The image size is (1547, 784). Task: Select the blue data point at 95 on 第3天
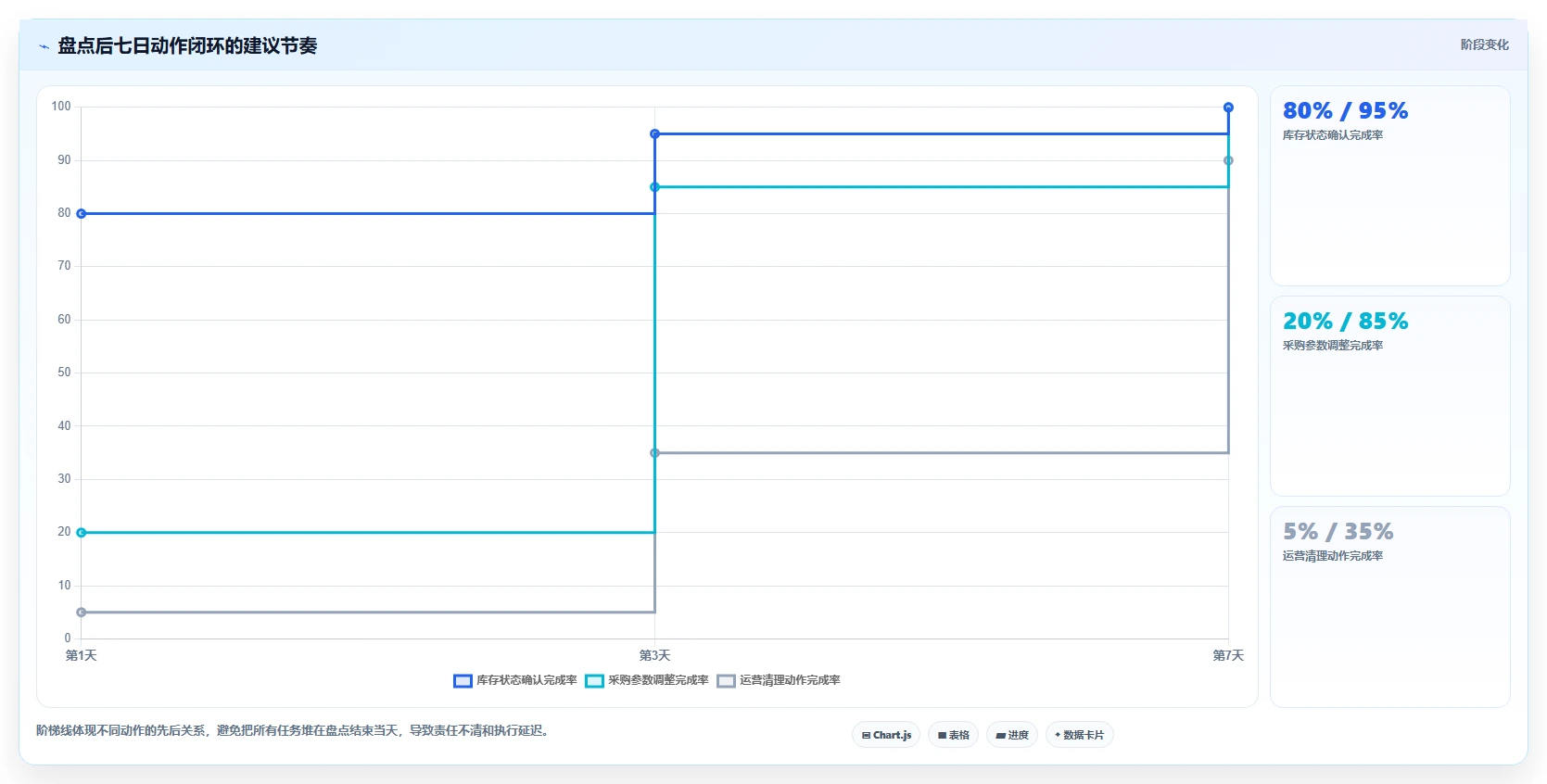(x=655, y=134)
